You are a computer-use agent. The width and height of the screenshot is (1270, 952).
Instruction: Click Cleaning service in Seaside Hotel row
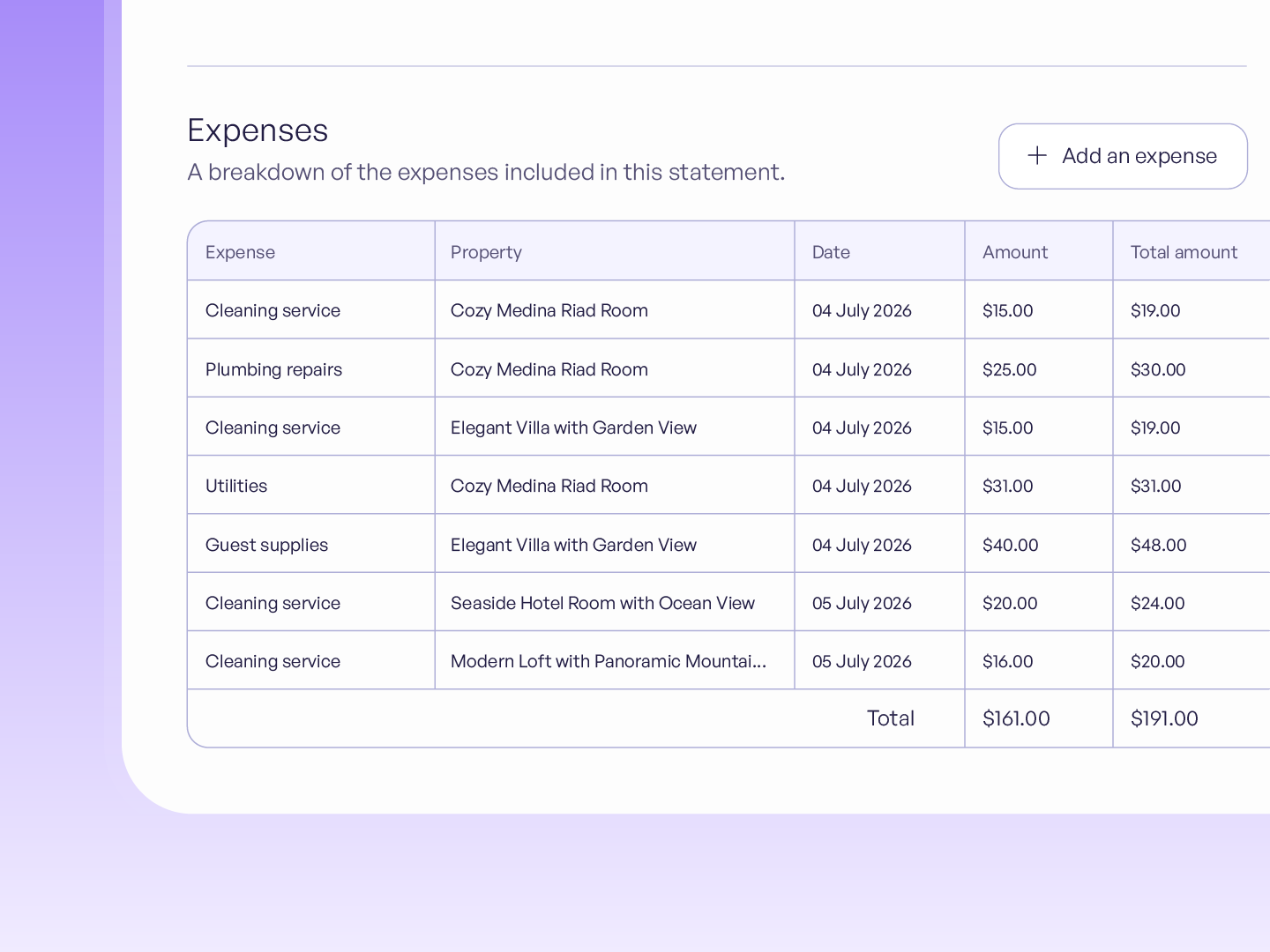tap(273, 603)
